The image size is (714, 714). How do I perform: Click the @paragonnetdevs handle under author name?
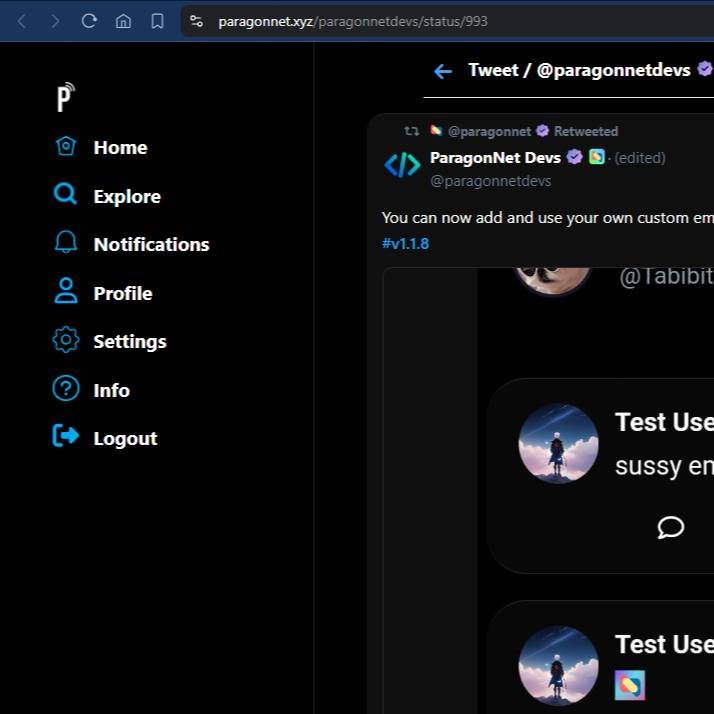point(490,181)
